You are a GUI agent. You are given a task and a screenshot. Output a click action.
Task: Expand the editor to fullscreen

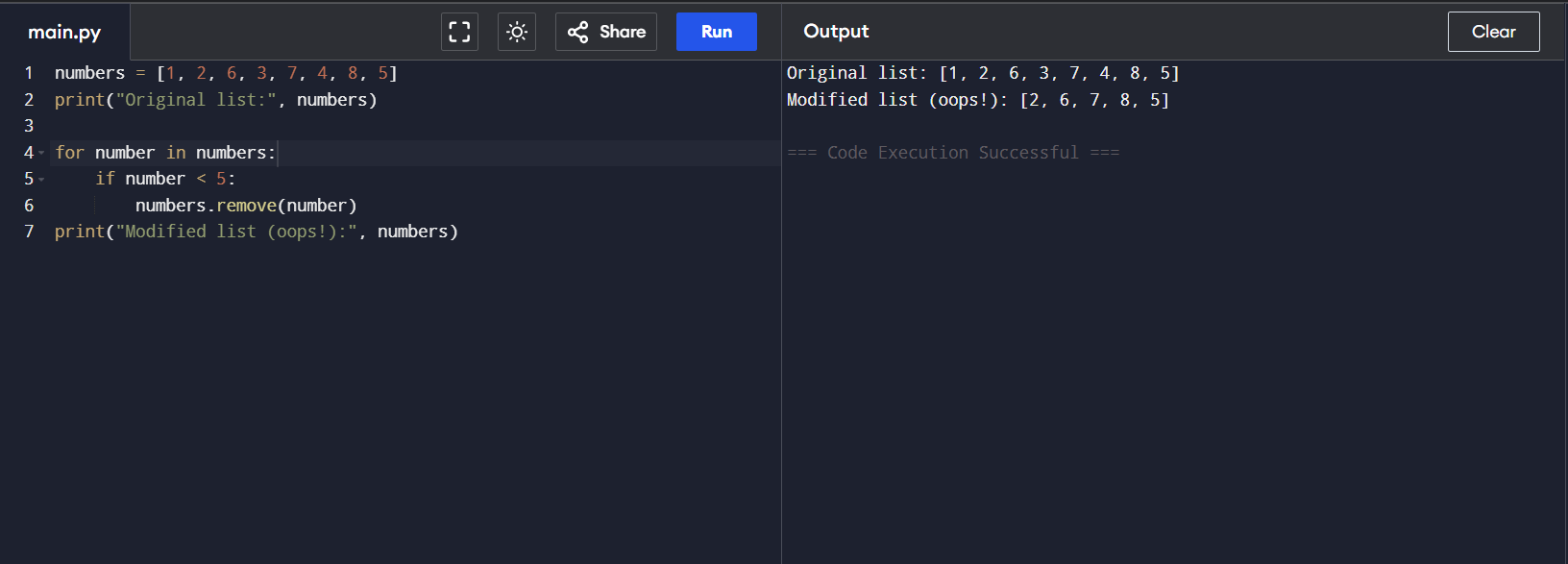(x=459, y=32)
